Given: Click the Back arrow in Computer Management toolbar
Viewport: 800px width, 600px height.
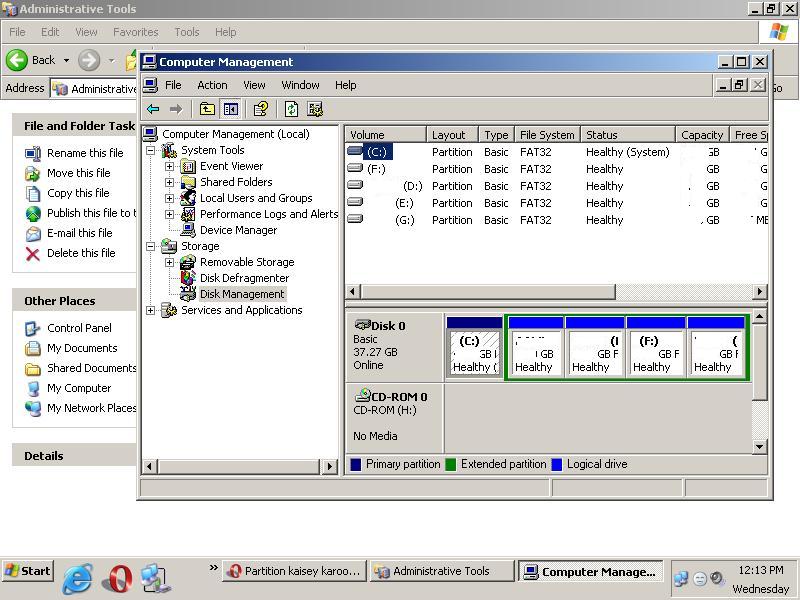Looking at the screenshot, I should [x=153, y=109].
